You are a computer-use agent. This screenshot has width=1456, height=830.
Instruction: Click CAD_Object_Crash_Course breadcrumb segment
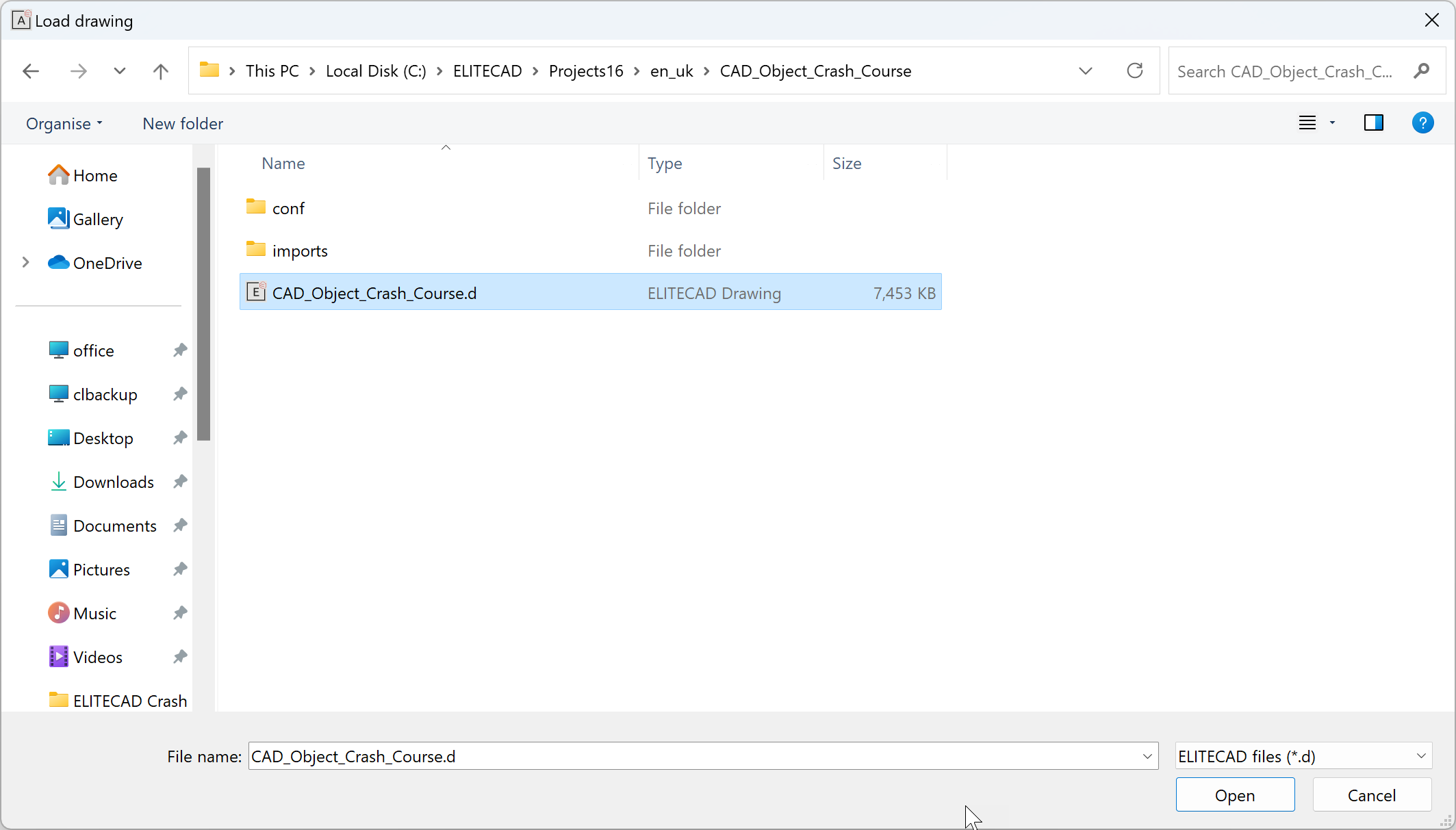815,71
